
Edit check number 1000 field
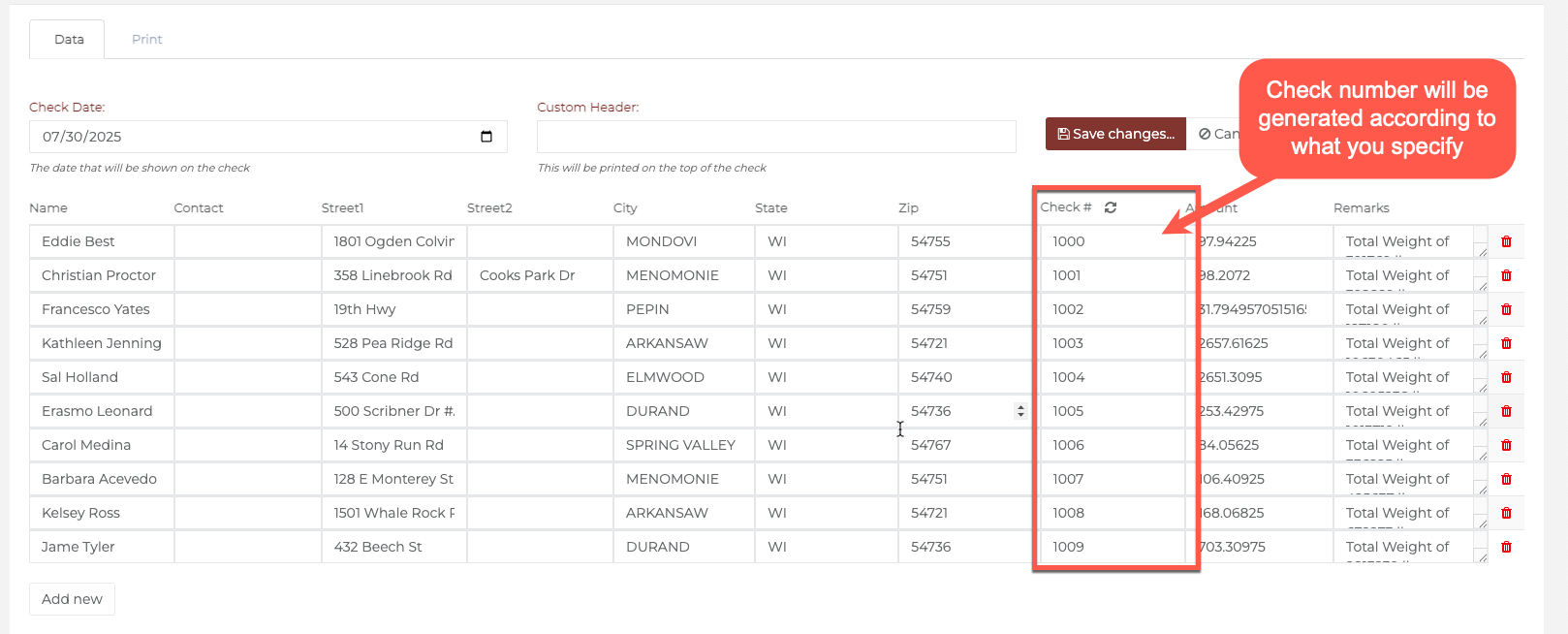(1113, 241)
